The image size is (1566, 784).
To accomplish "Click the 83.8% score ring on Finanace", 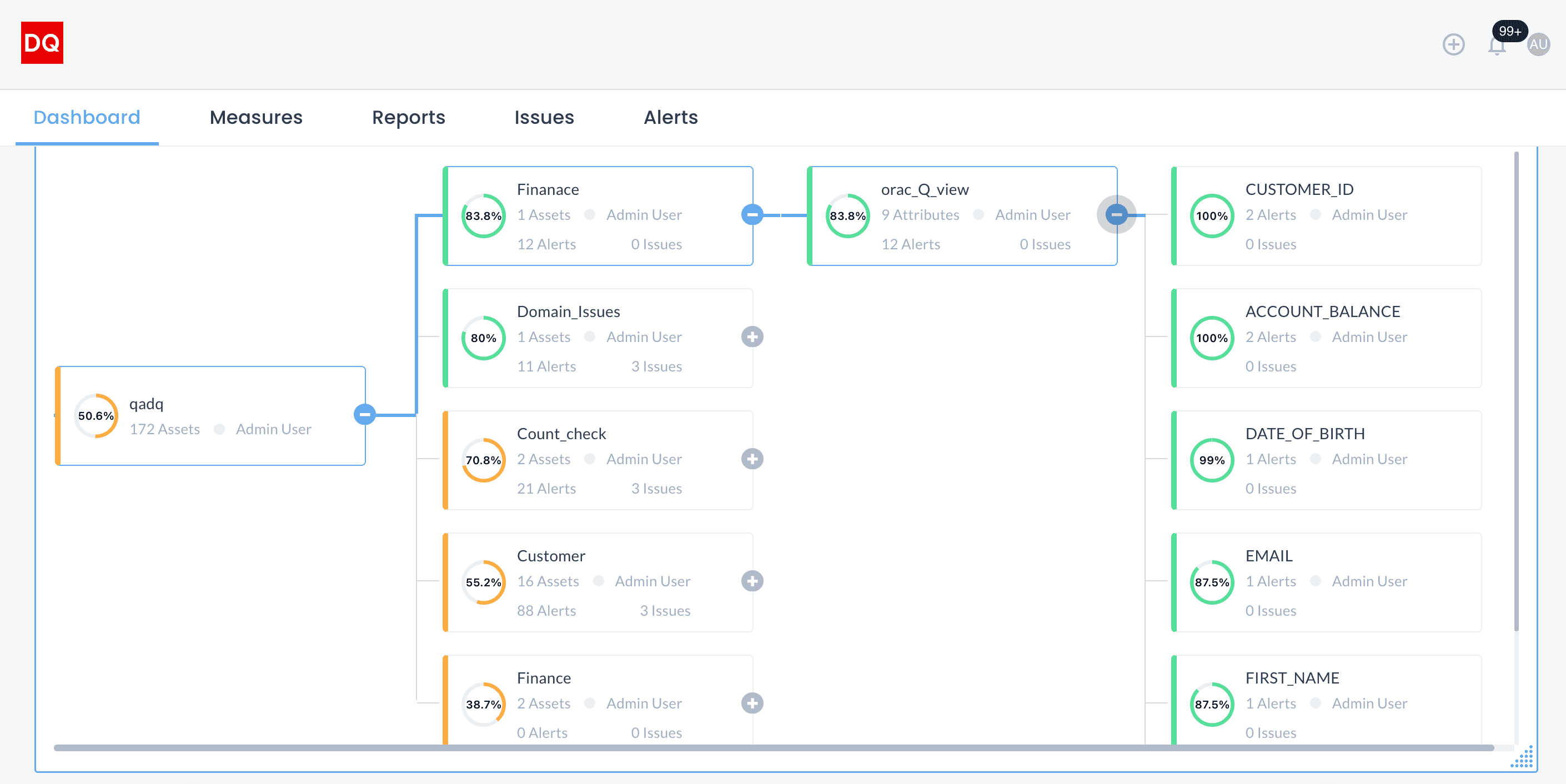I will coord(483,216).
